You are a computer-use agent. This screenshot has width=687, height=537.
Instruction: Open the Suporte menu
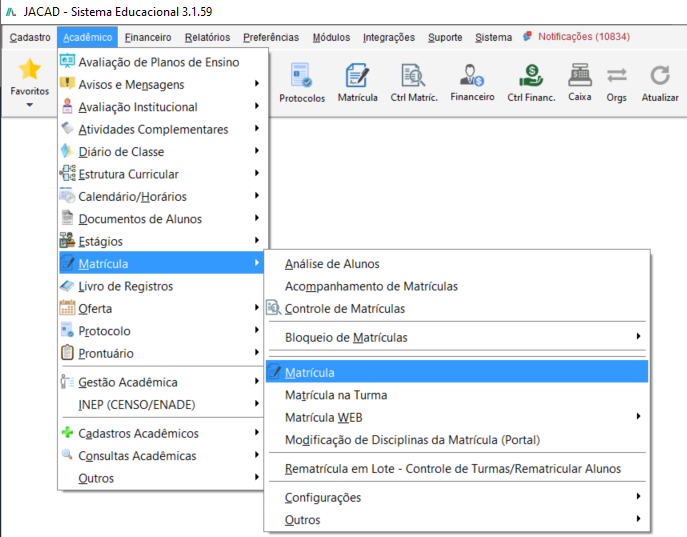coord(445,37)
